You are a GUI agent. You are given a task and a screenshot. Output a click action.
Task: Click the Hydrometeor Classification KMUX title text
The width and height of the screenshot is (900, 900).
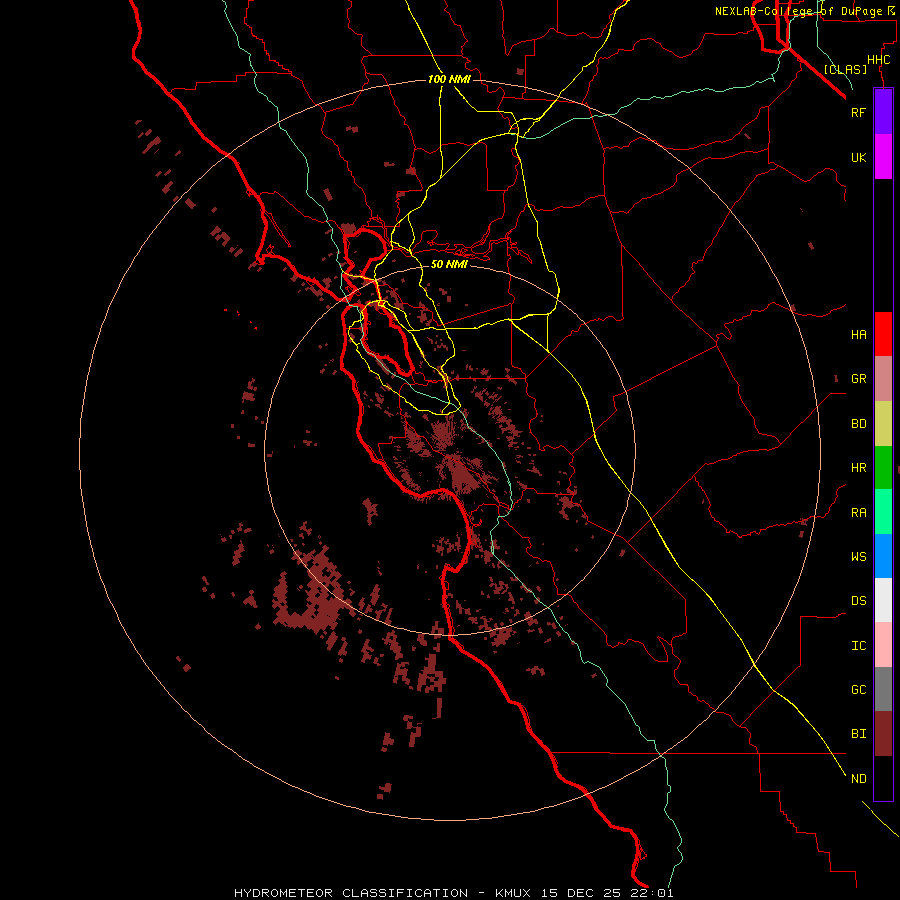pyautogui.click(x=453, y=893)
